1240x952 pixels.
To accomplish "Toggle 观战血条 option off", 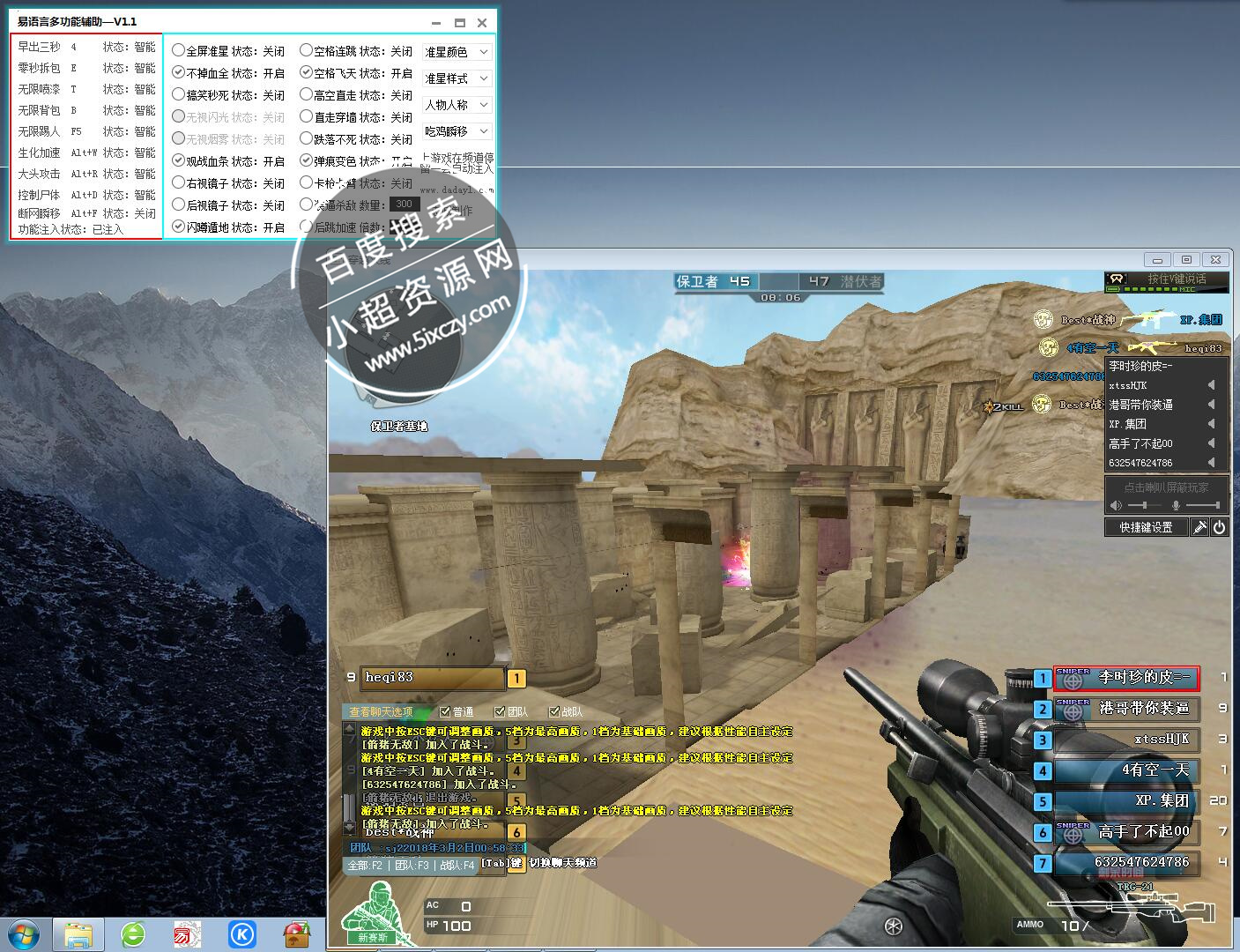I will (178, 161).
